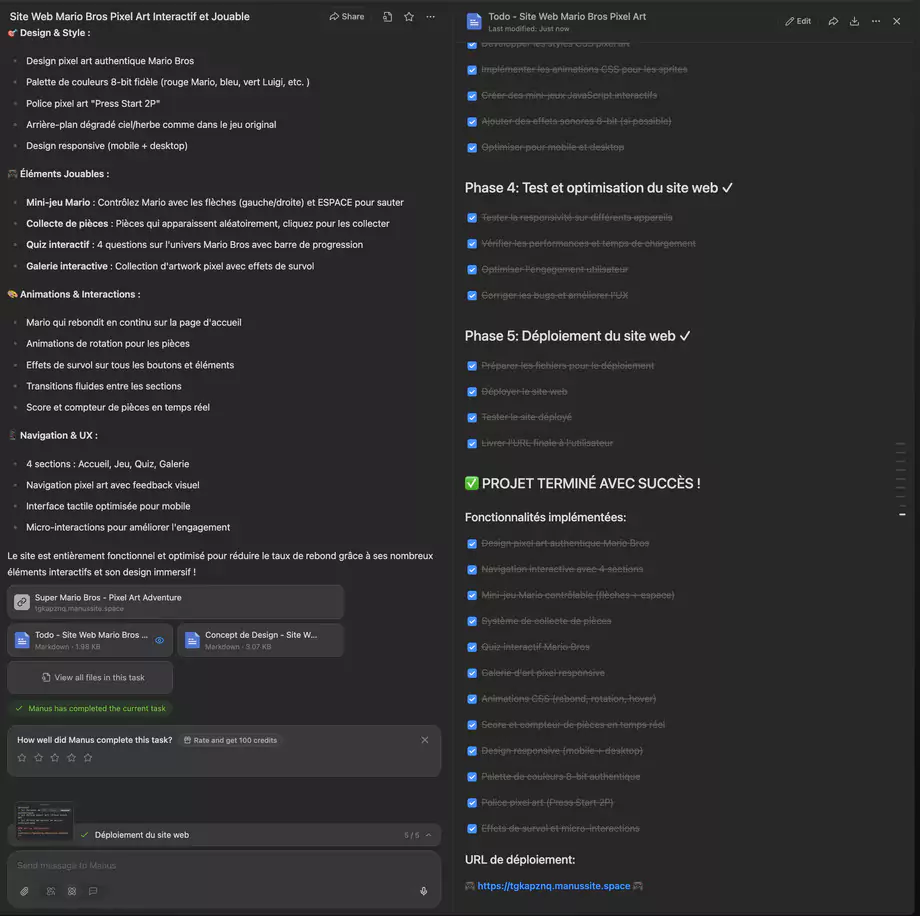Click the Todo title in document header
This screenshot has width=920, height=916.
point(567,16)
